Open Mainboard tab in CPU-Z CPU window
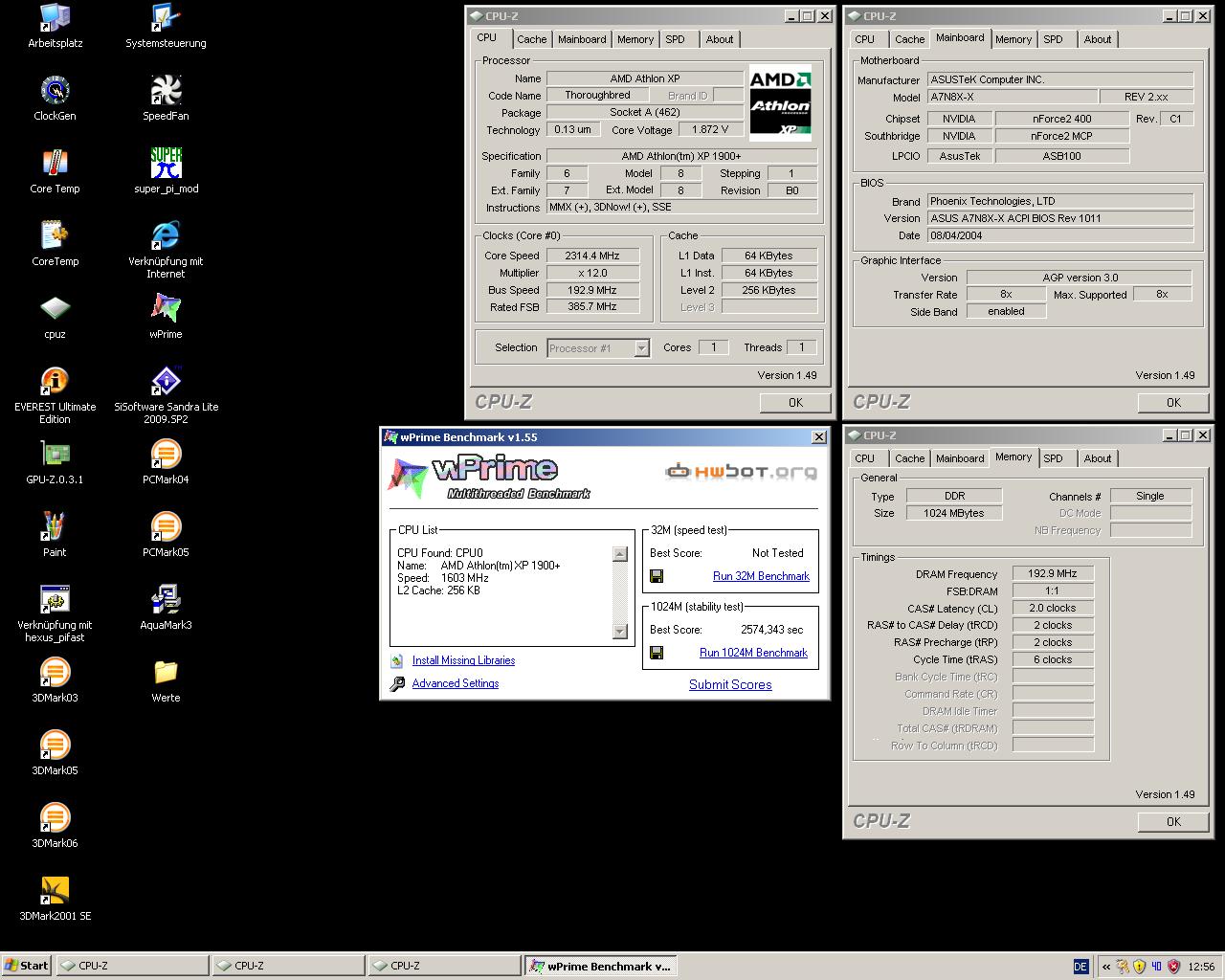 coord(582,39)
